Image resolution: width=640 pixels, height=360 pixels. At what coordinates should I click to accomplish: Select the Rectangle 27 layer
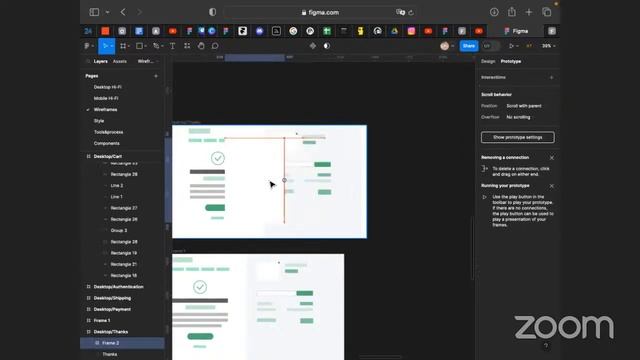click(124, 208)
